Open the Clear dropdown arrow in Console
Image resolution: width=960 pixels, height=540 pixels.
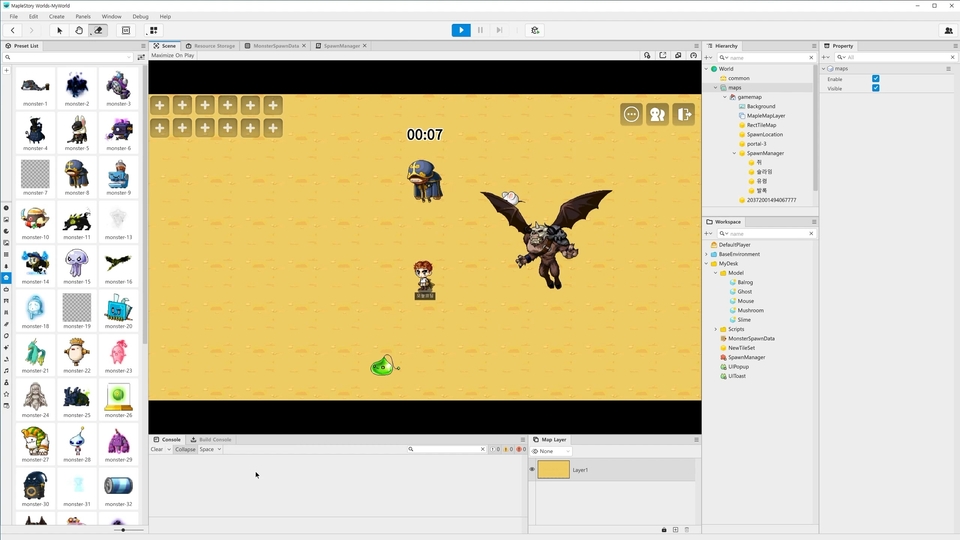click(169, 449)
